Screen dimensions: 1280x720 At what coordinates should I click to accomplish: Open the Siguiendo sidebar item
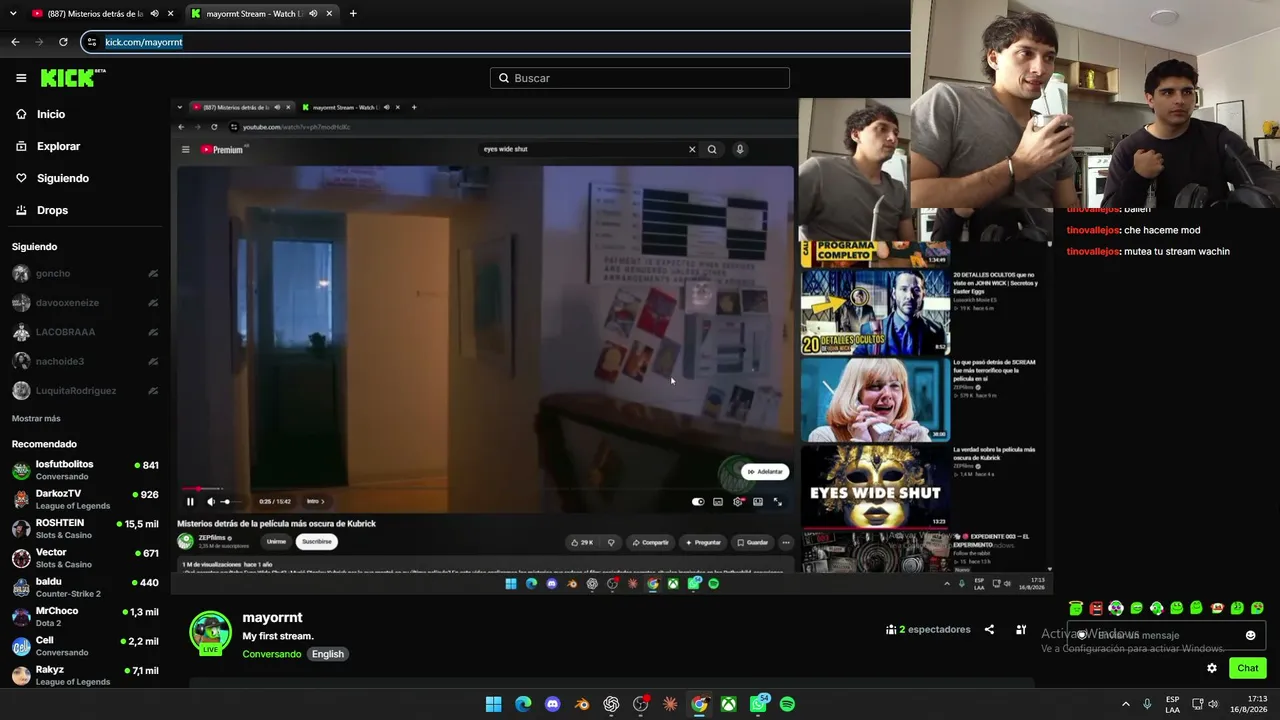(x=62, y=178)
